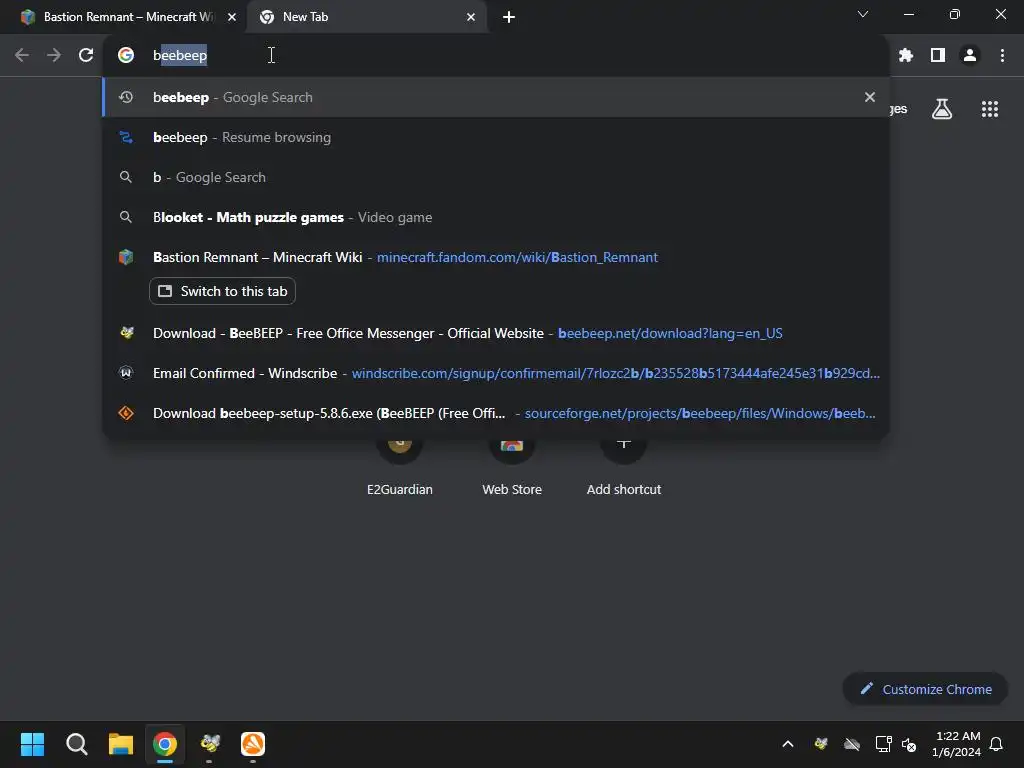Click BeeBEEP bee icon in system tray

click(x=821, y=744)
